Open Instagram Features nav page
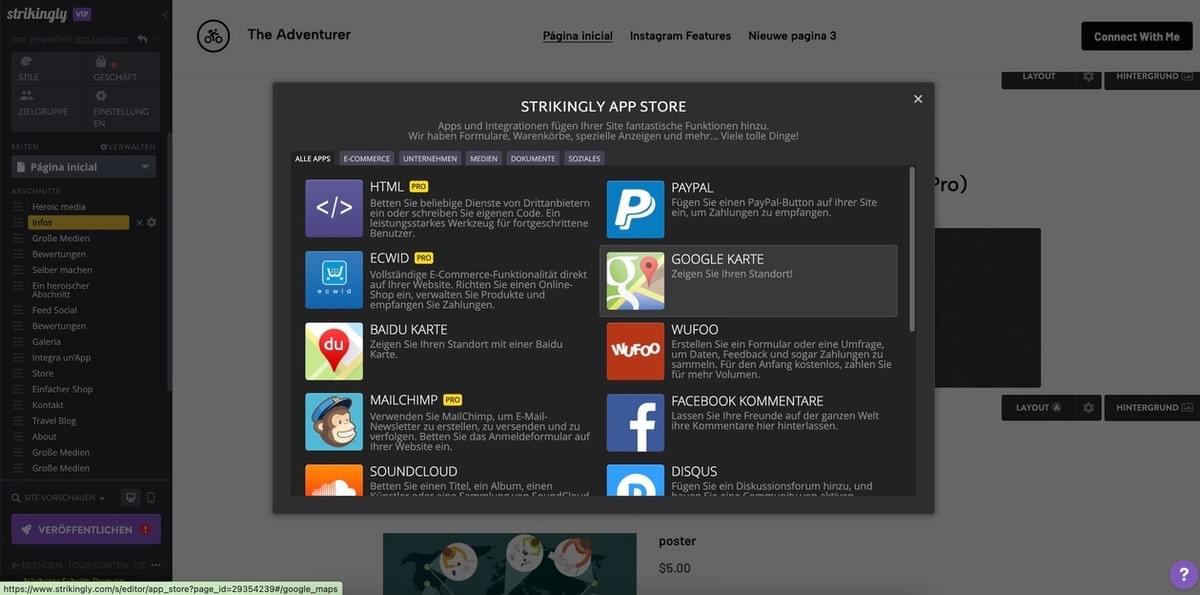The image size is (1200, 595). click(x=680, y=36)
